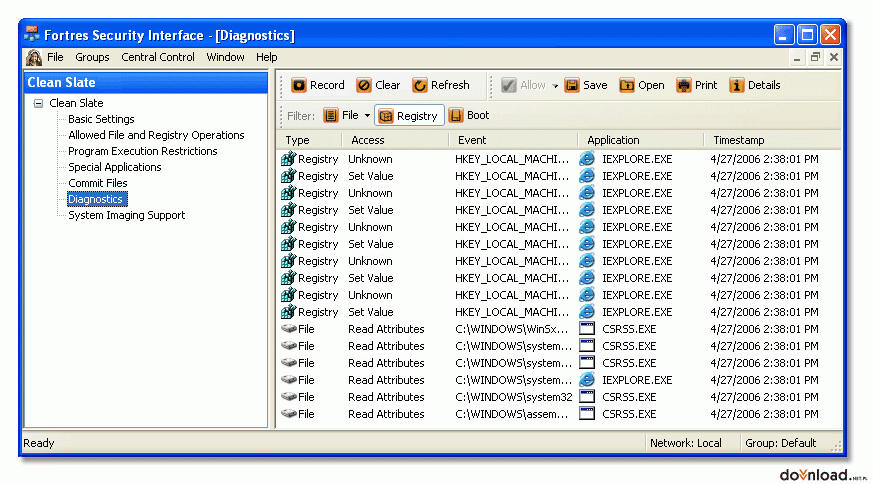Collapse the Clean Slate tree node
Viewport: 873px width, 484px height.
tap(38, 103)
